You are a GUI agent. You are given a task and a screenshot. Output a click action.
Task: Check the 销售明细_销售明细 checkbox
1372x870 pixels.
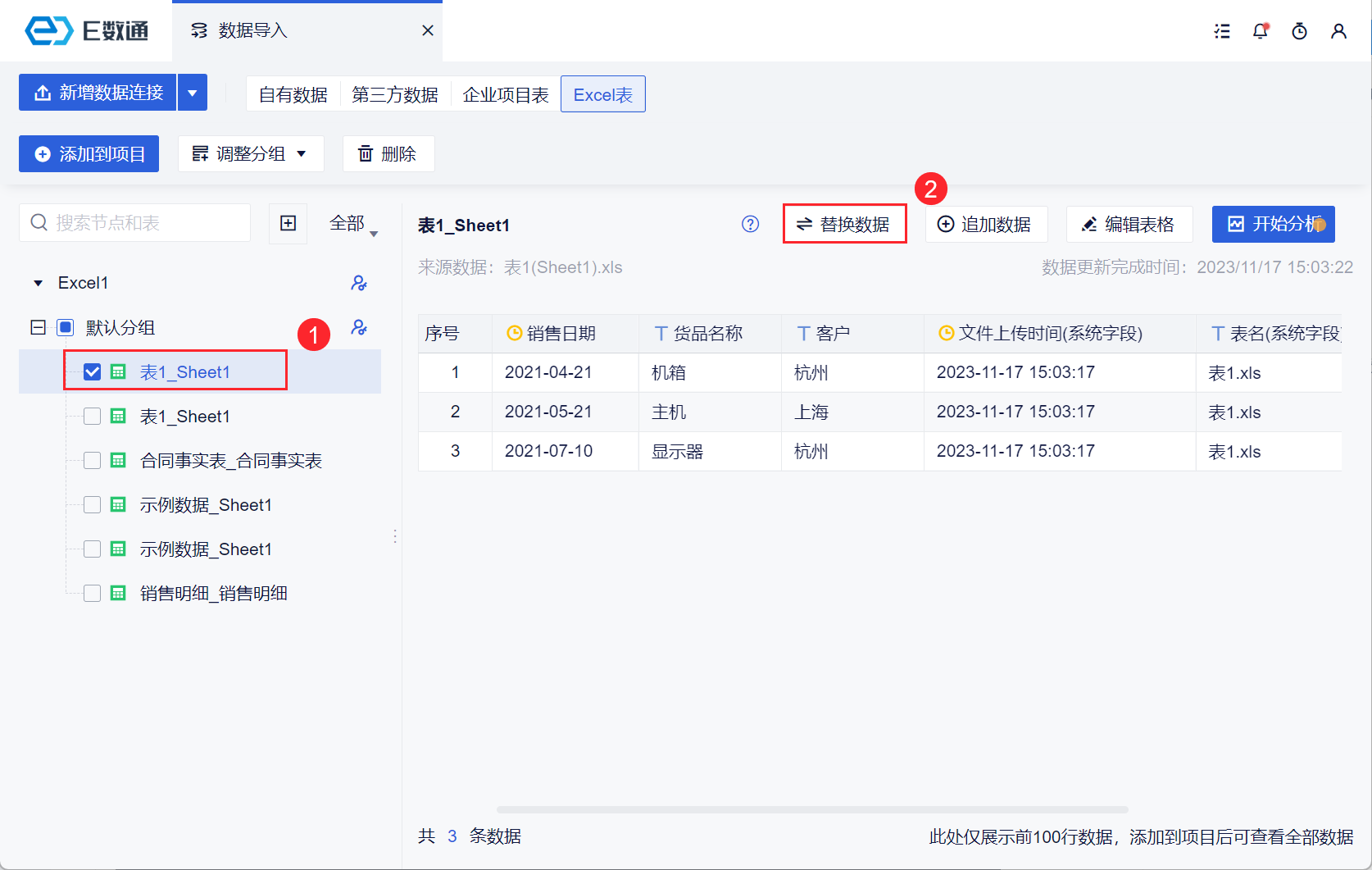pyautogui.click(x=93, y=594)
